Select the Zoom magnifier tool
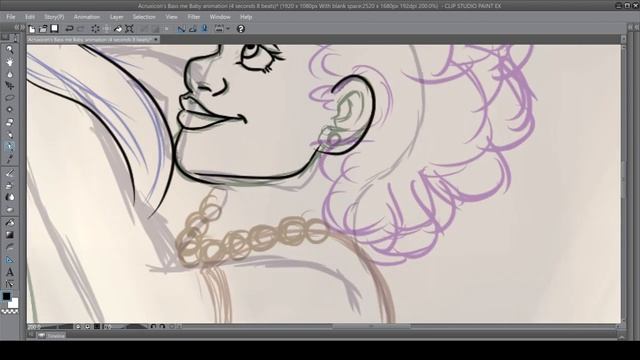This screenshot has width=640, height=360. pos(10,49)
